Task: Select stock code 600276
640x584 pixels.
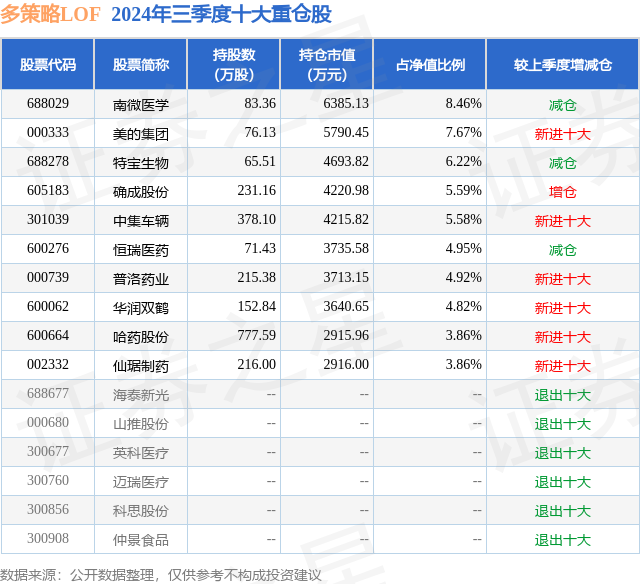Action: point(48,249)
